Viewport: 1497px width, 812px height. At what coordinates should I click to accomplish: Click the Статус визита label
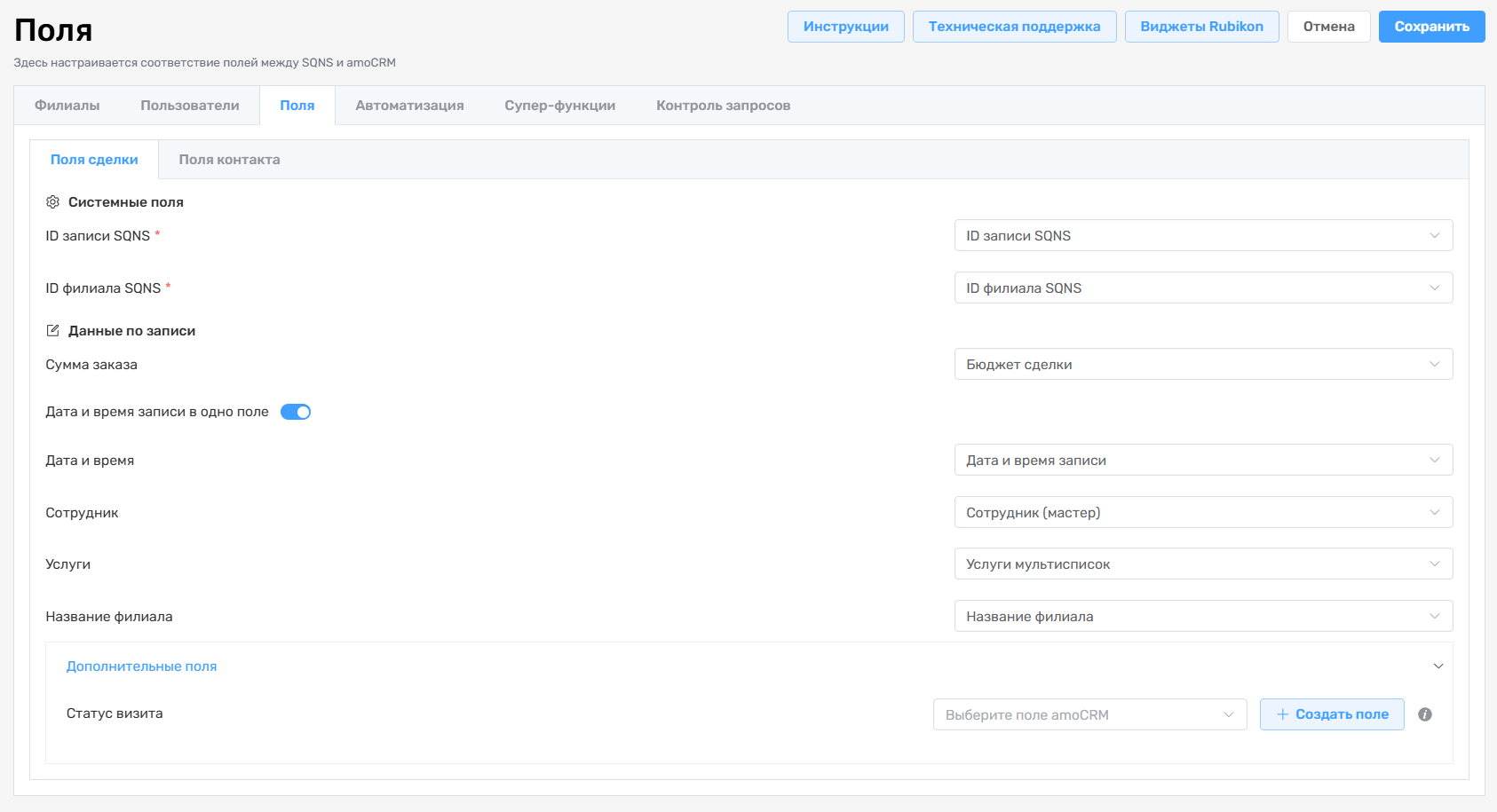tap(115, 713)
